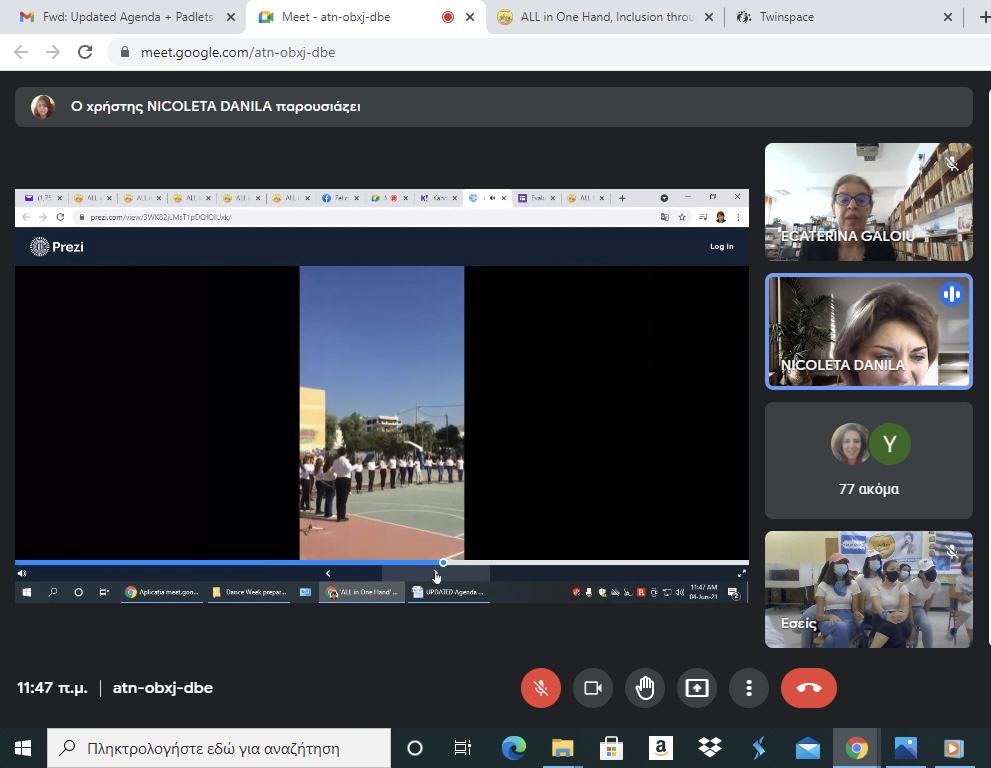The width and height of the screenshot is (991, 768).
Task: Leave the call with red hang-up button
Action: coord(809,688)
